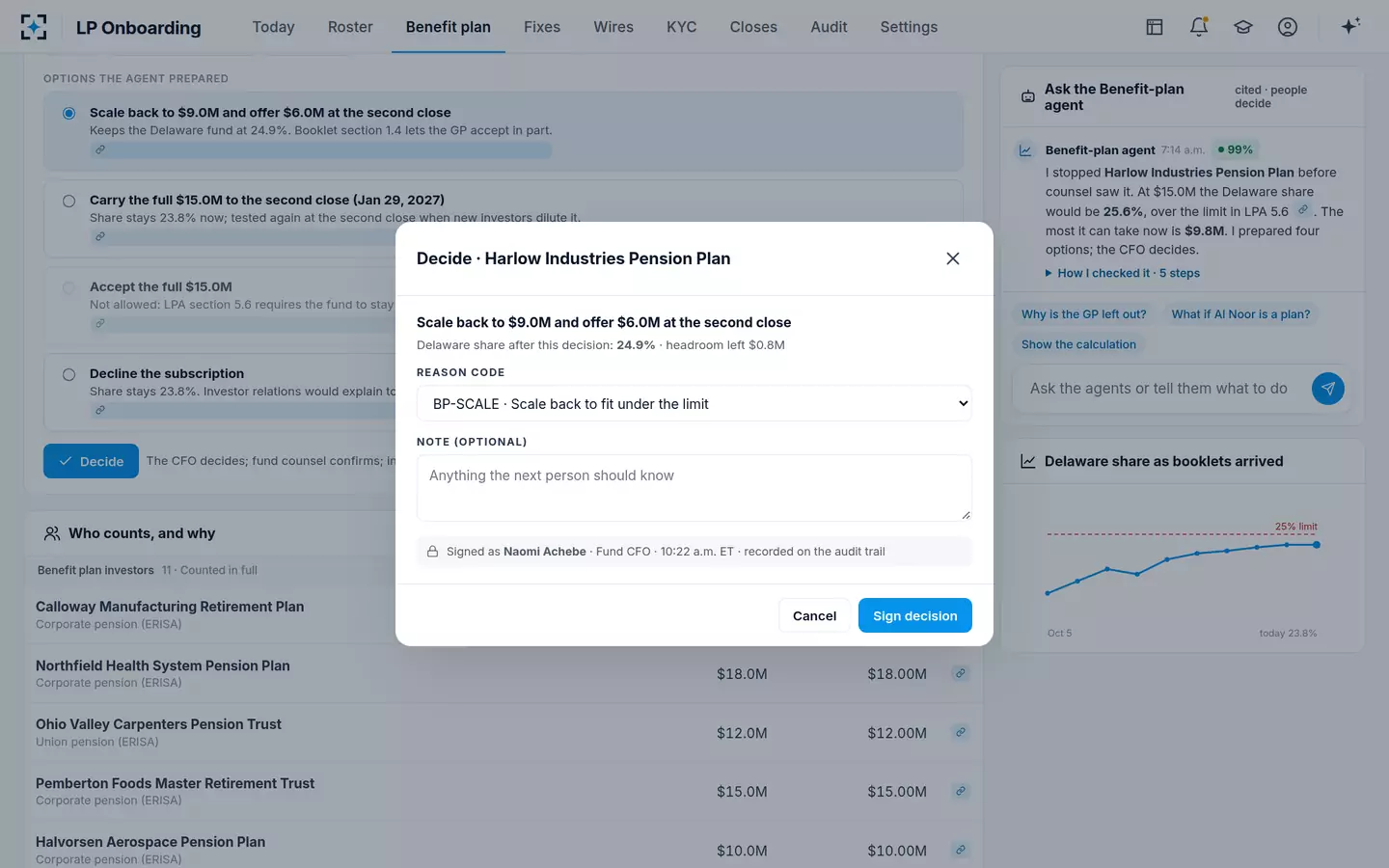This screenshot has height=868, width=1389.
Task: Click the citation link icon after LPA 5.6
Action: coord(1303,210)
